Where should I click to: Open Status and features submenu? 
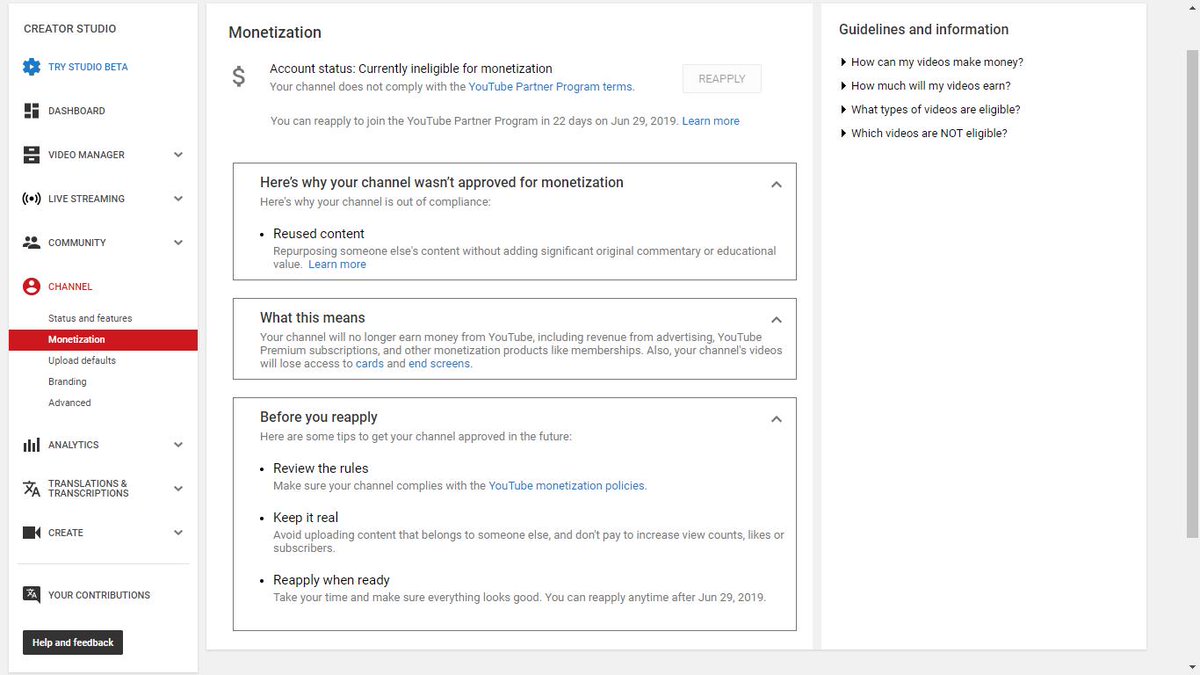[90, 318]
